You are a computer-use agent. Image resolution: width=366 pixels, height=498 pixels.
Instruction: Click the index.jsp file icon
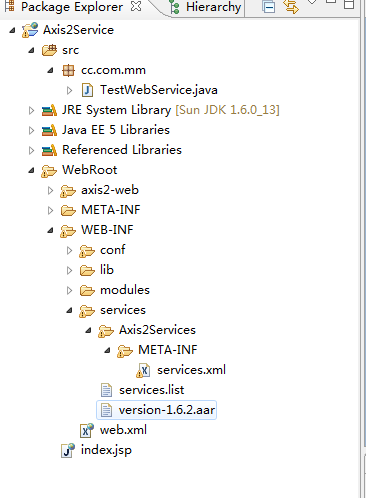point(68,450)
